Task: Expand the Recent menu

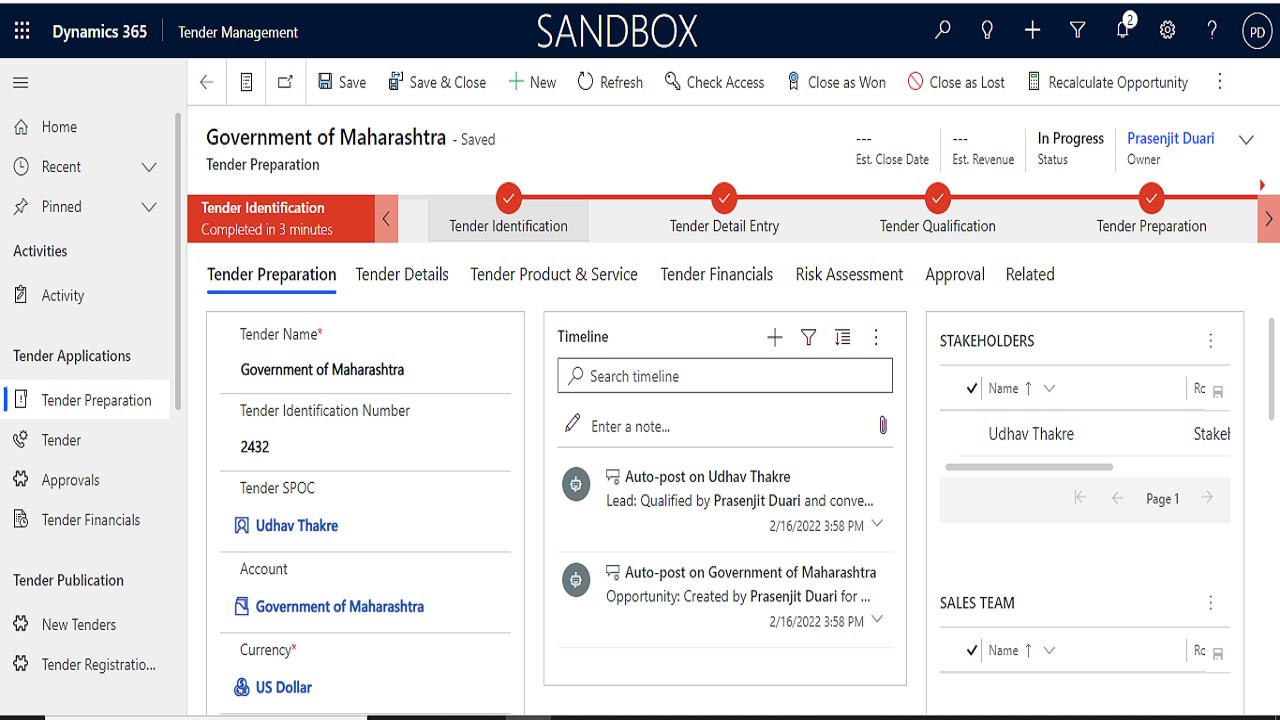Action: pos(149,167)
